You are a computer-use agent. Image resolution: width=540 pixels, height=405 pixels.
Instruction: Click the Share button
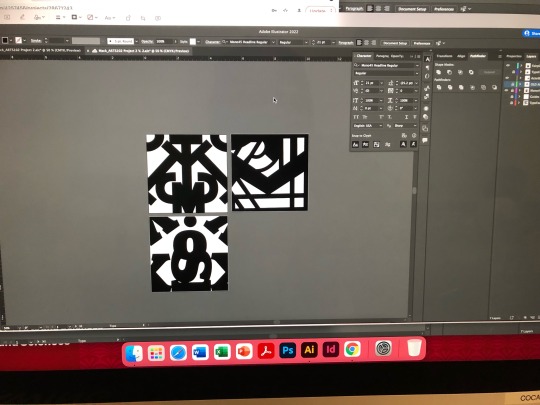pyautogui.click(x=531, y=33)
